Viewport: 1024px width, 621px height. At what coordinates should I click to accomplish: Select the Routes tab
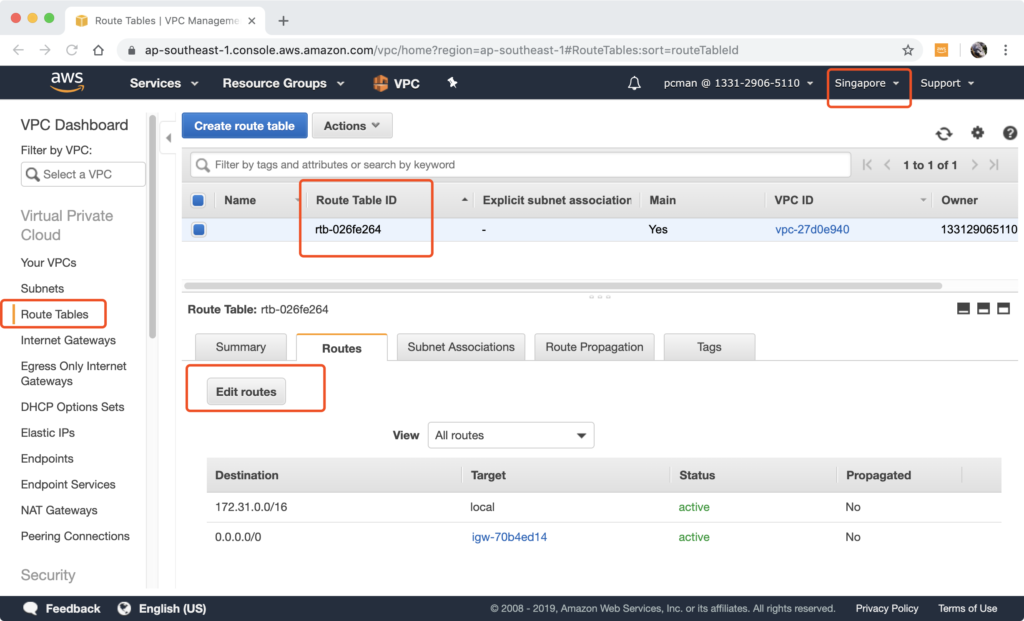tap(342, 347)
